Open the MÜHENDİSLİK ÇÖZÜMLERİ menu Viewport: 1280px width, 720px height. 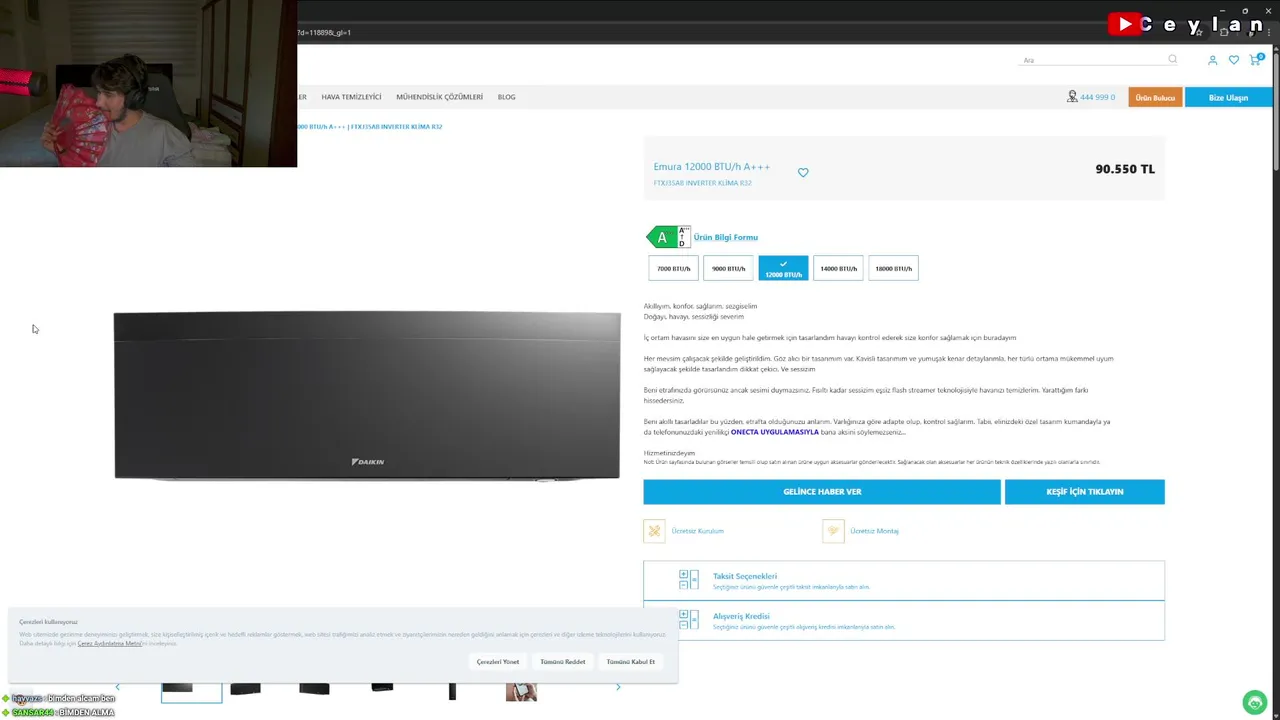(x=439, y=97)
